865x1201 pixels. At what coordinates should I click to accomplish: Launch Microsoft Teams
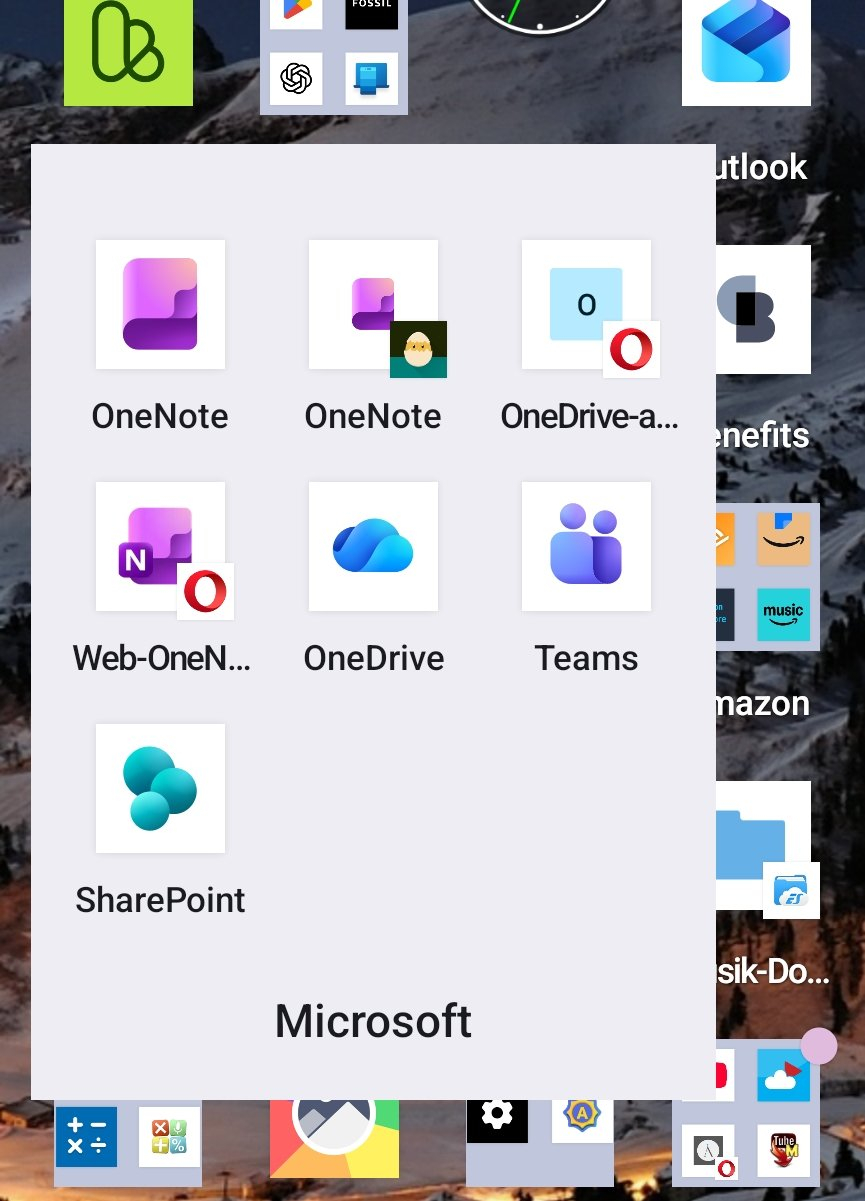(586, 546)
